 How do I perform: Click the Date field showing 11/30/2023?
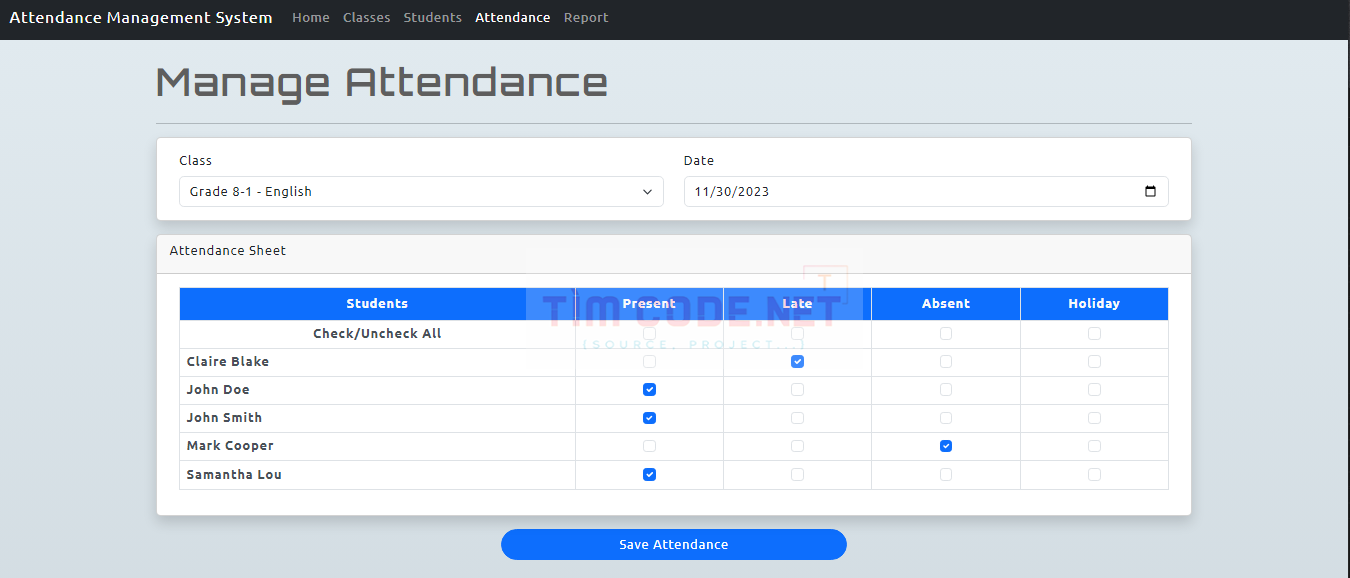(926, 192)
